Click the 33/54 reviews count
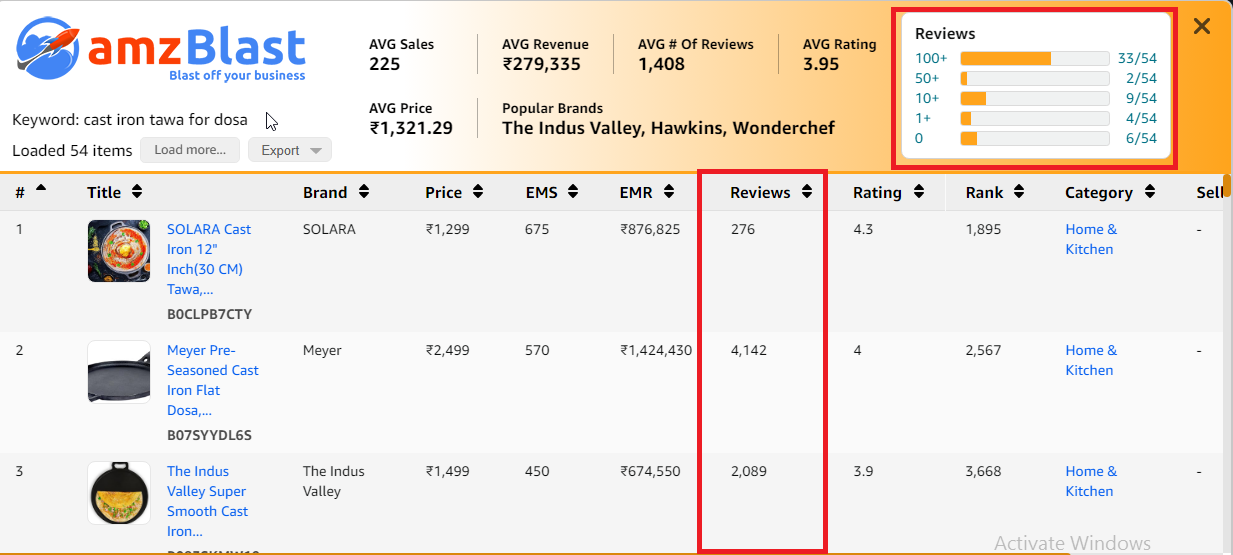Image resolution: width=1233 pixels, height=555 pixels. pyautogui.click(x=1137, y=58)
